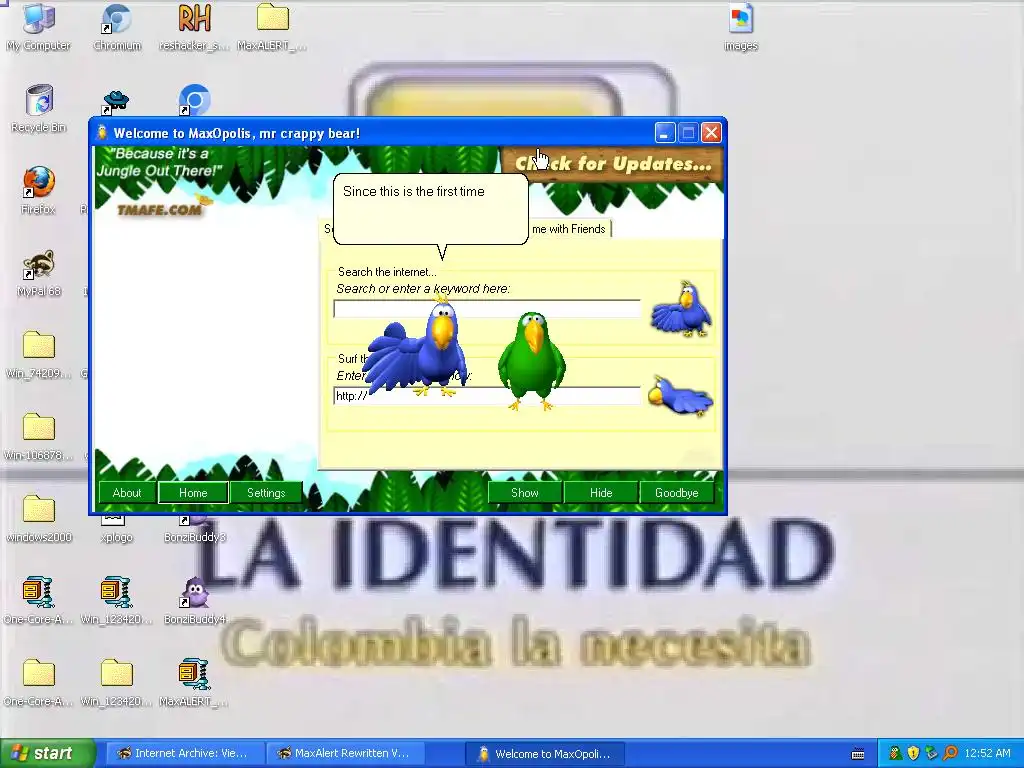Minimize the MaxOpolis window
Screen dimensions: 1024x768
665,133
